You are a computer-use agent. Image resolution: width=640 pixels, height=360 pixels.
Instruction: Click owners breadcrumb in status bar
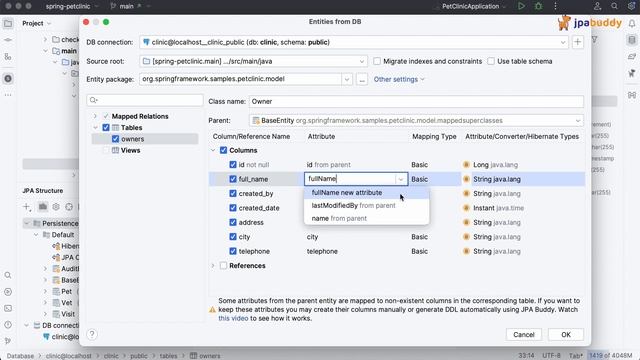[205, 356]
